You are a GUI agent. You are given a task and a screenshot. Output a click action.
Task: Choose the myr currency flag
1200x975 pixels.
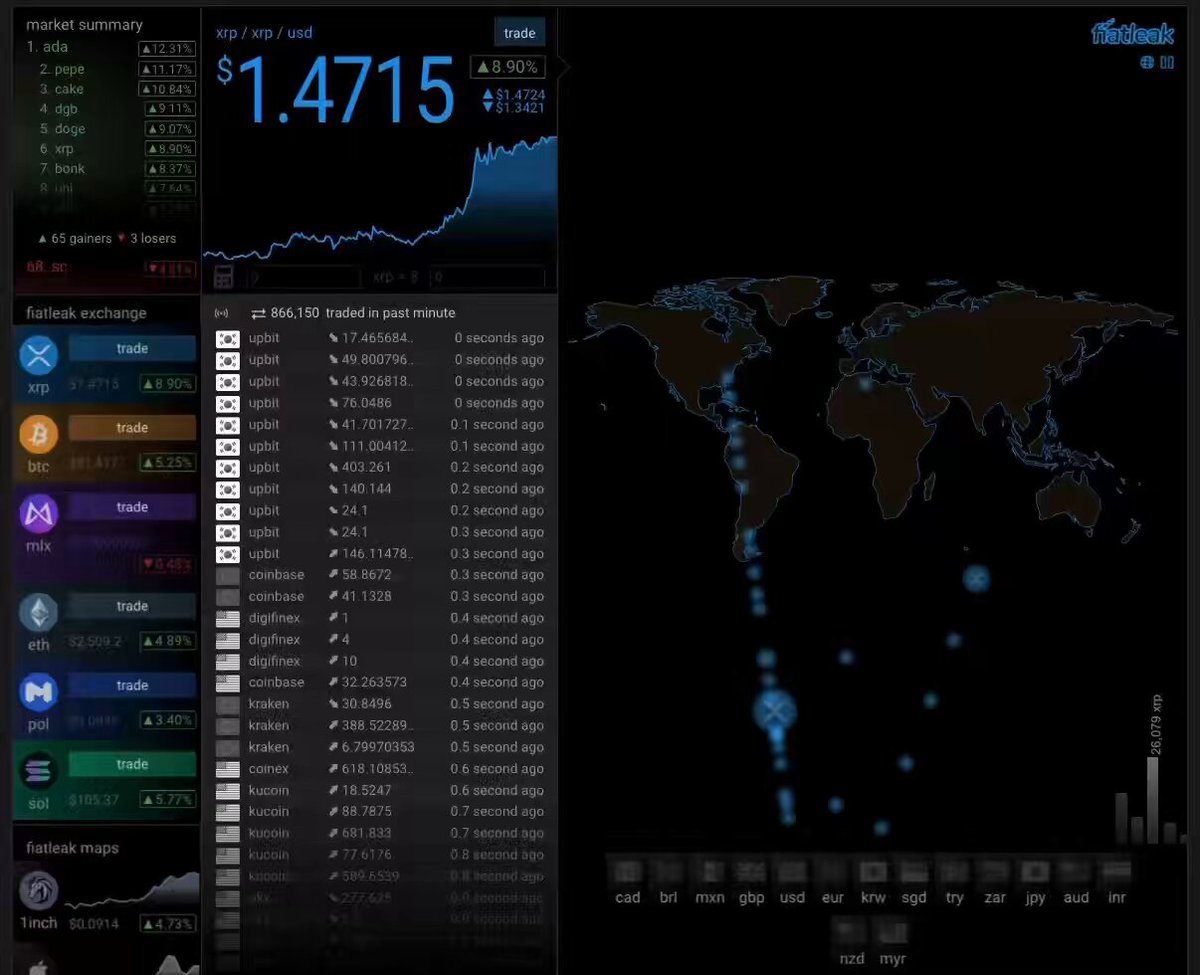click(x=893, y=932)
